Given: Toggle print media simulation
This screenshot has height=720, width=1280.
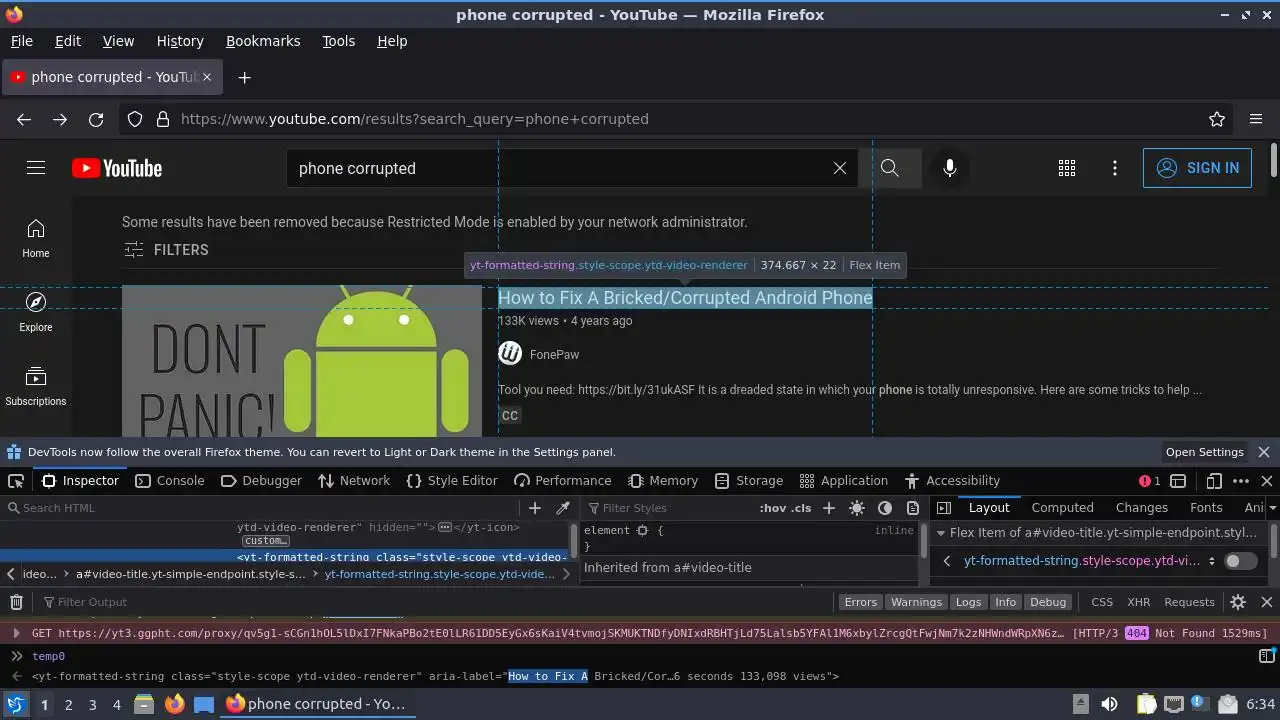Looking at the screenshot, I should [913, 508].
